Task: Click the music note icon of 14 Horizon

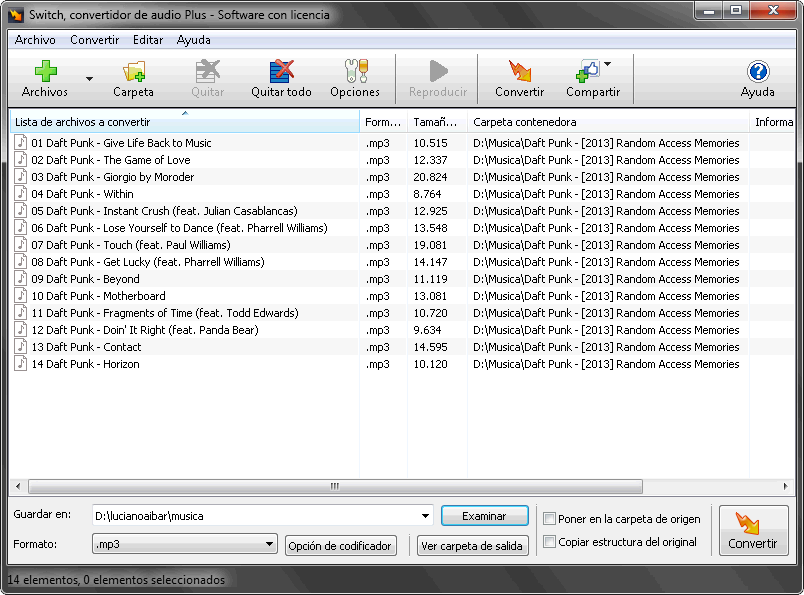Action: pos(21,363)
